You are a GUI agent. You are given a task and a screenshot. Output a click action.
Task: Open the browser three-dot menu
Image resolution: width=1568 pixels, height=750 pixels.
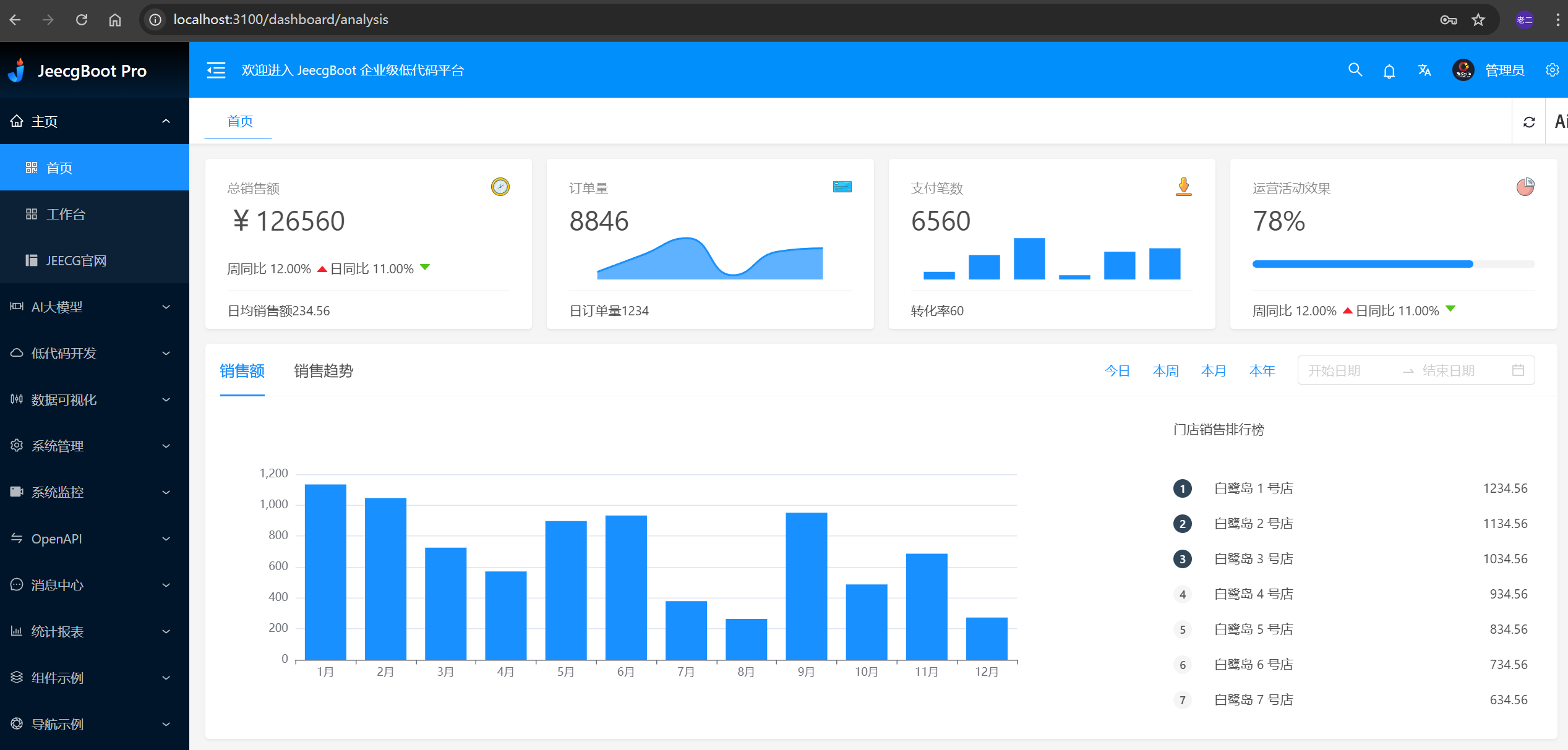(1557, 20)
